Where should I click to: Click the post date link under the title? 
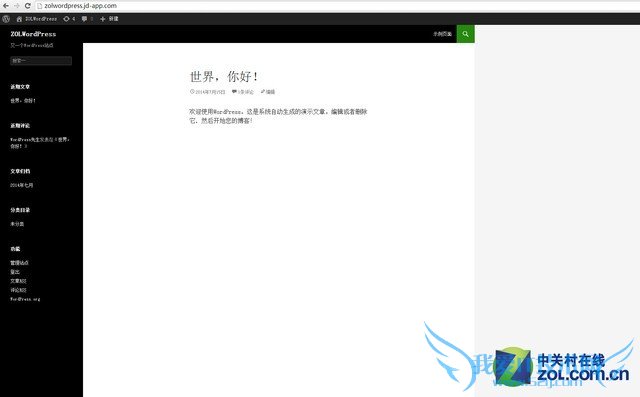coord(208,92)
